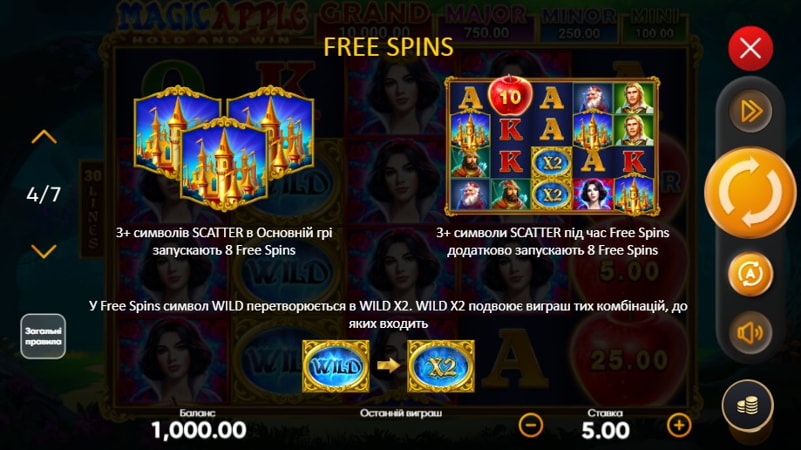Click the 4/7 page indicator
The height and width of the screenshot is (450, 801).
pyautogui.click(x=43, y=194)
